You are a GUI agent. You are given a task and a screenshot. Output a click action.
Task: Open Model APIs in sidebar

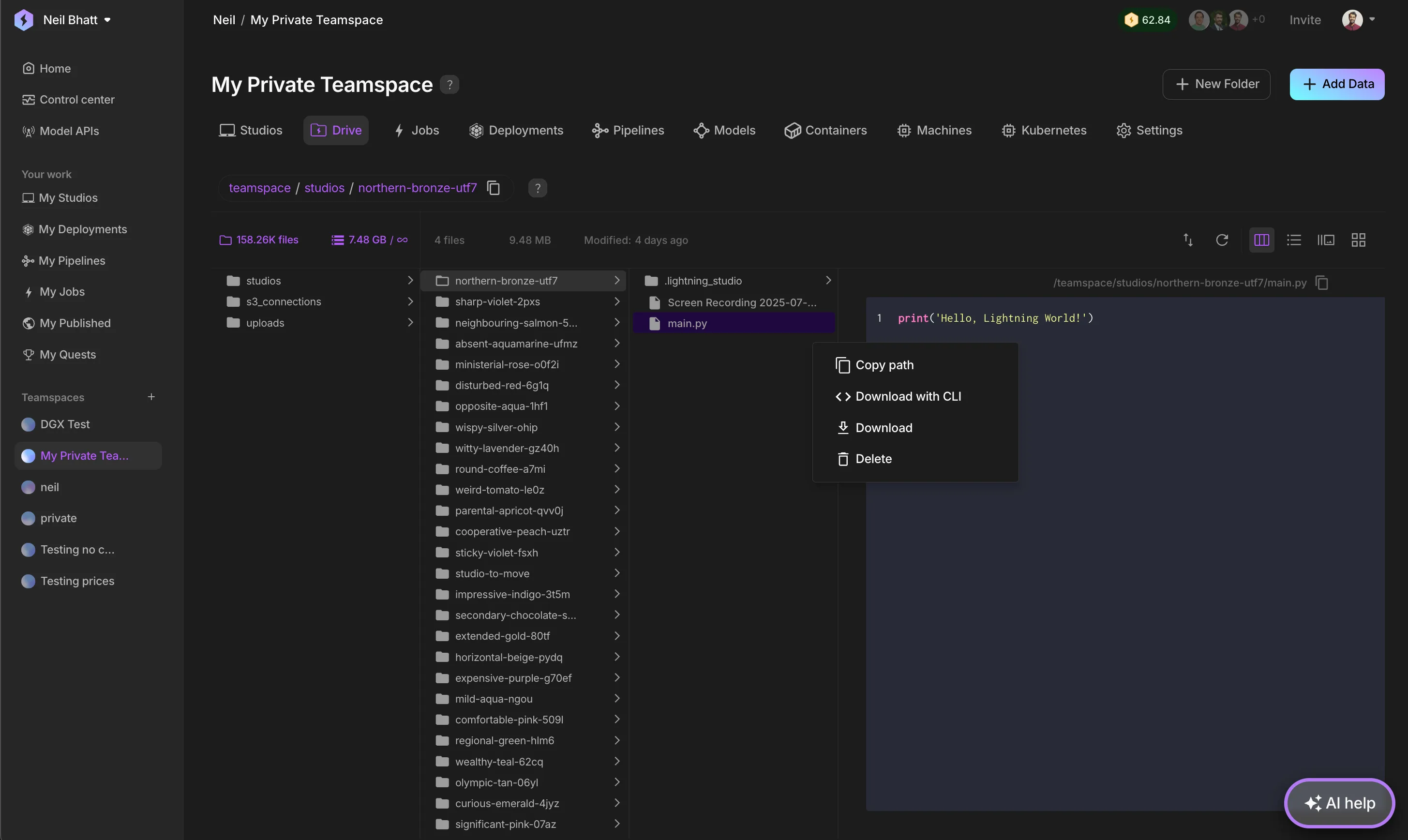coord(60,131)
